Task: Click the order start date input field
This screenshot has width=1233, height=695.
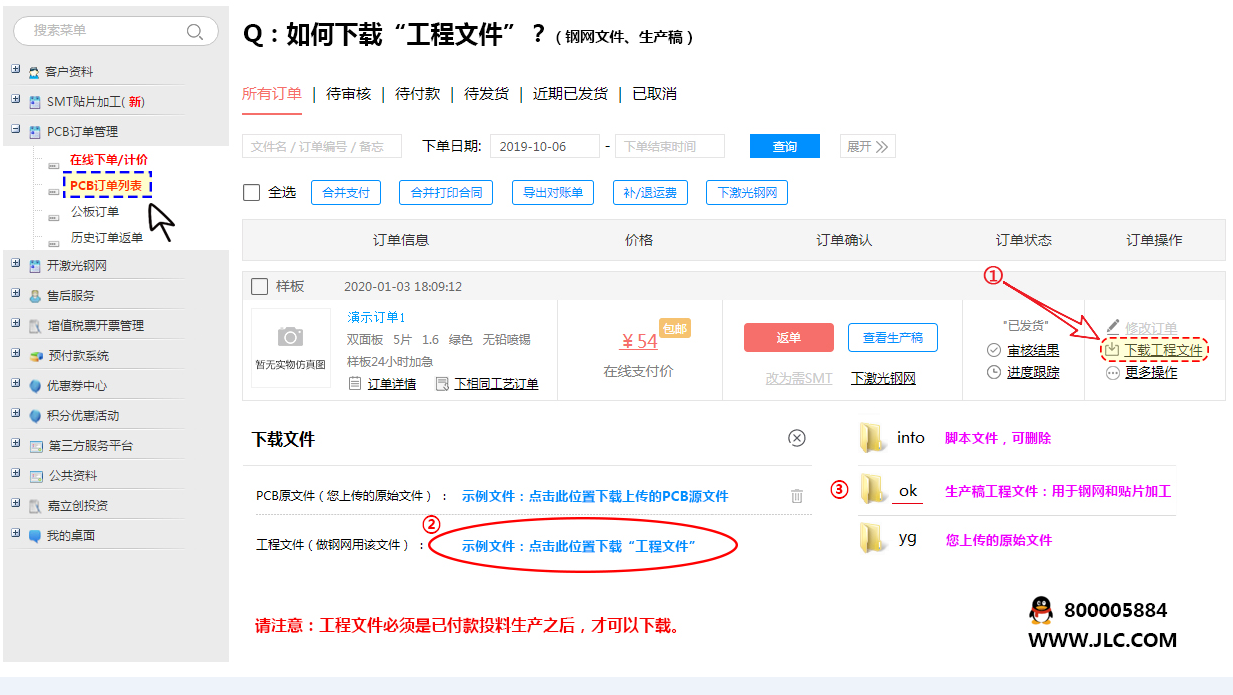Action: coord(544,147)
